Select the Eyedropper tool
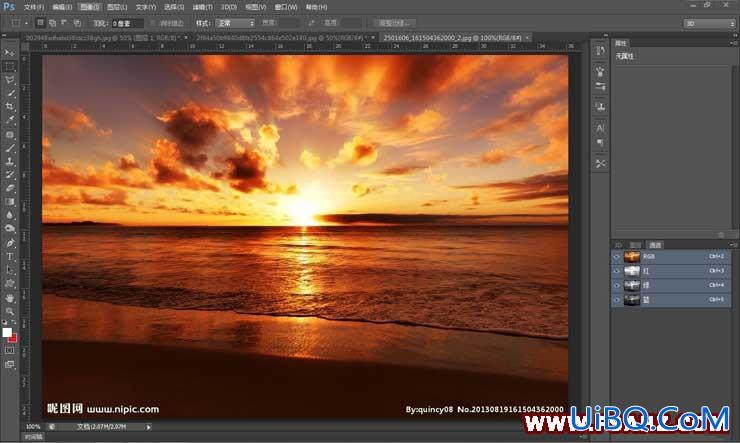Viewport: 740px width, 443px height. click(9, 120)
